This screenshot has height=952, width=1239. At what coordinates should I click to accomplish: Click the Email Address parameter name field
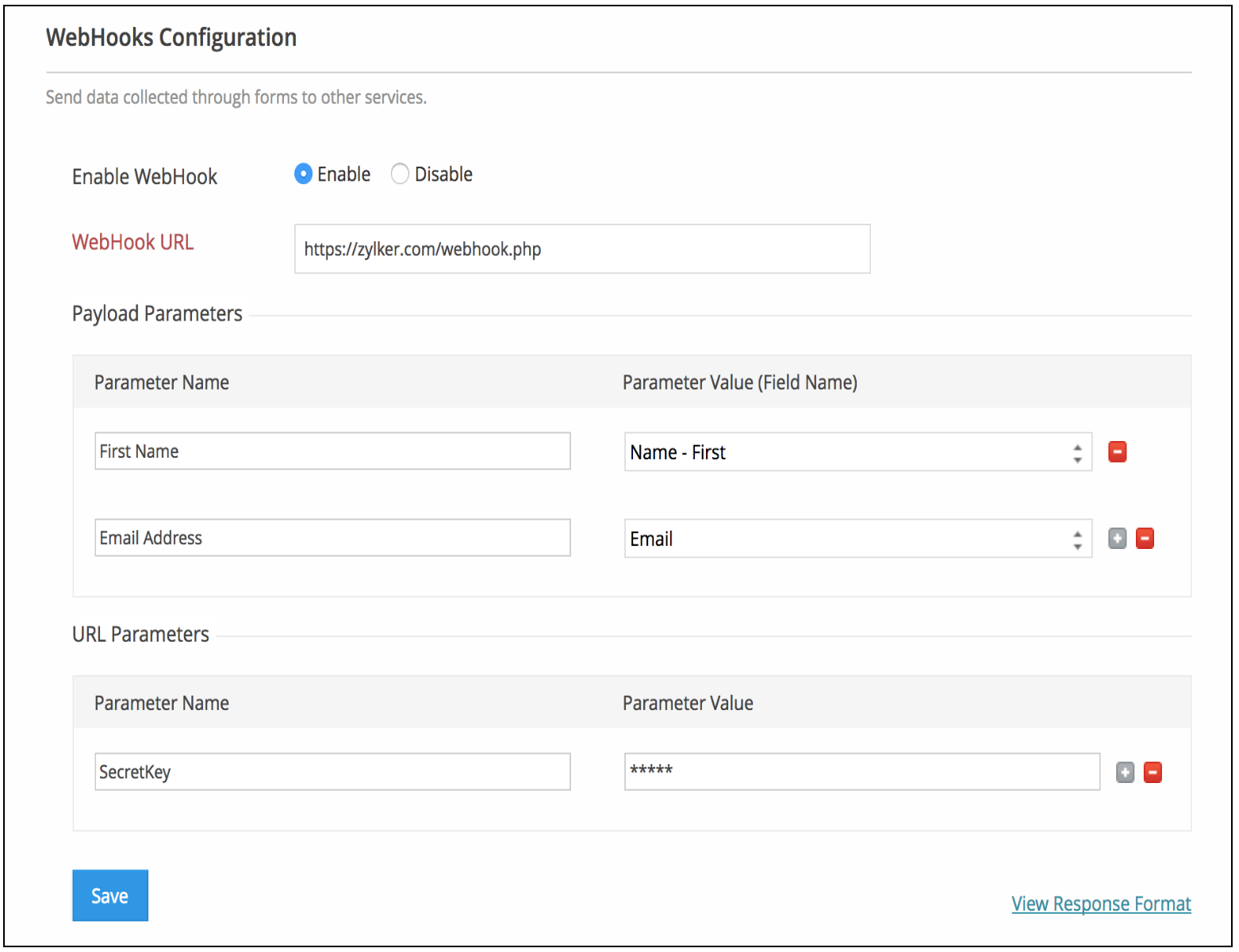pyautogui.click(x=332, y=537)
